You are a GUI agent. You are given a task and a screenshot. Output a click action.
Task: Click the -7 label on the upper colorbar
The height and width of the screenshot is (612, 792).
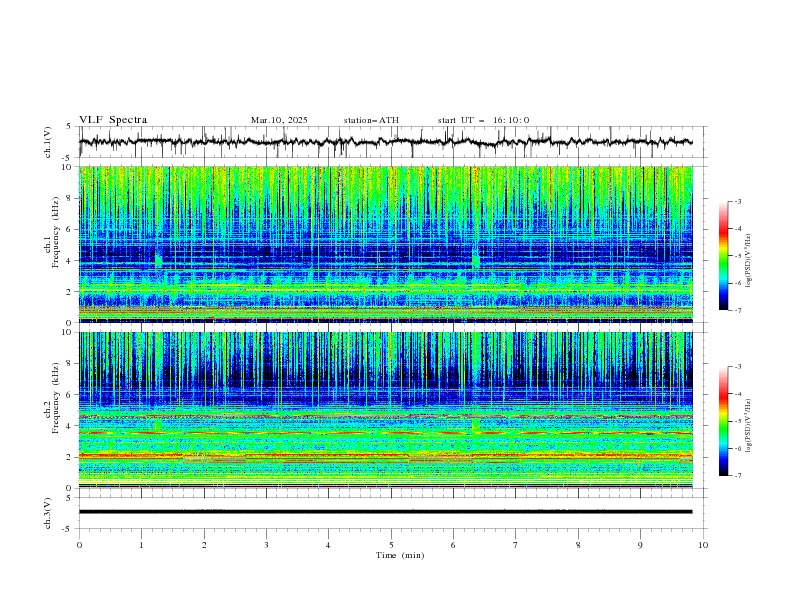tap(737, 310)
